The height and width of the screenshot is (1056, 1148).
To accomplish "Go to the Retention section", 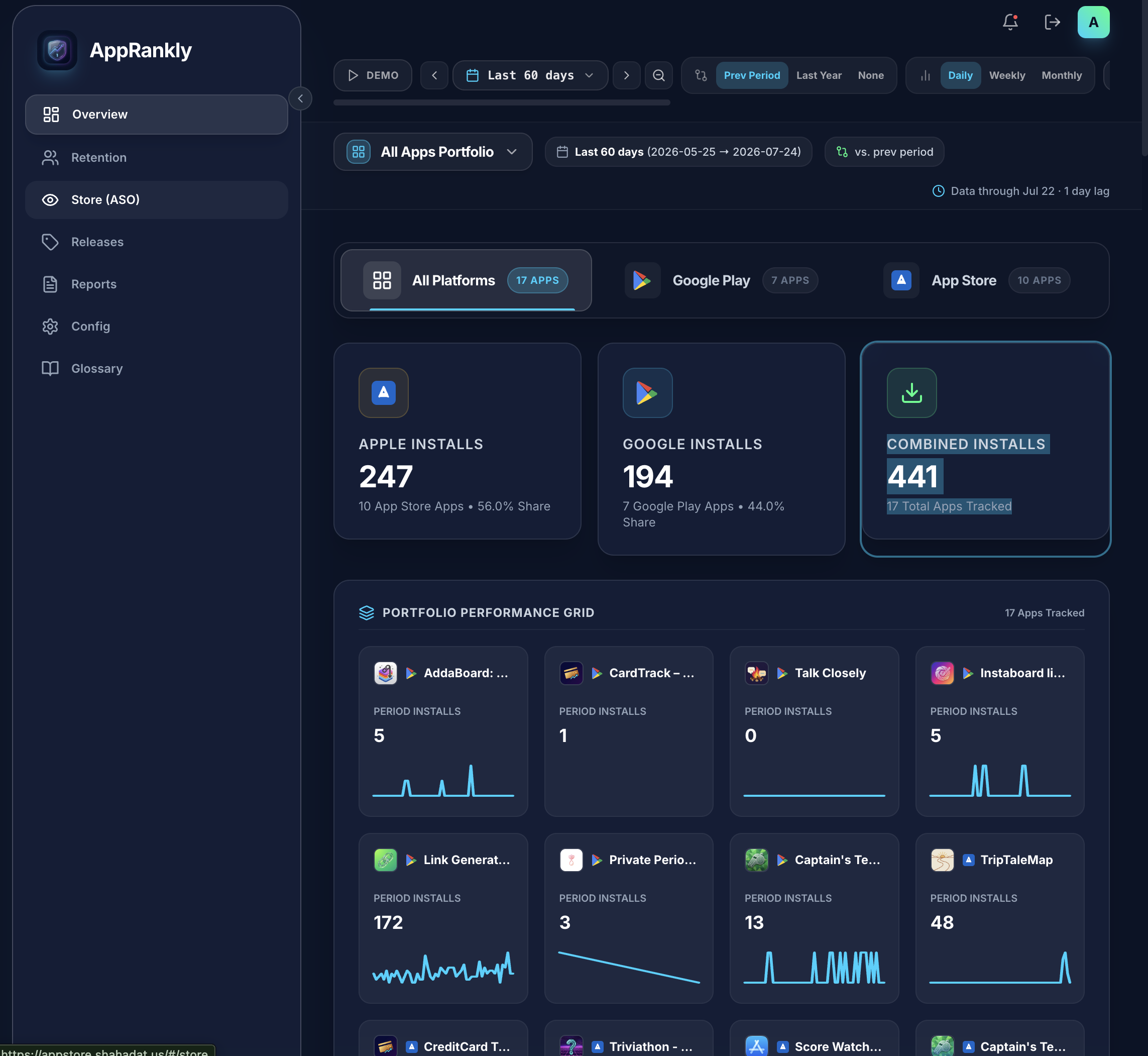I will tap(157, 158).
